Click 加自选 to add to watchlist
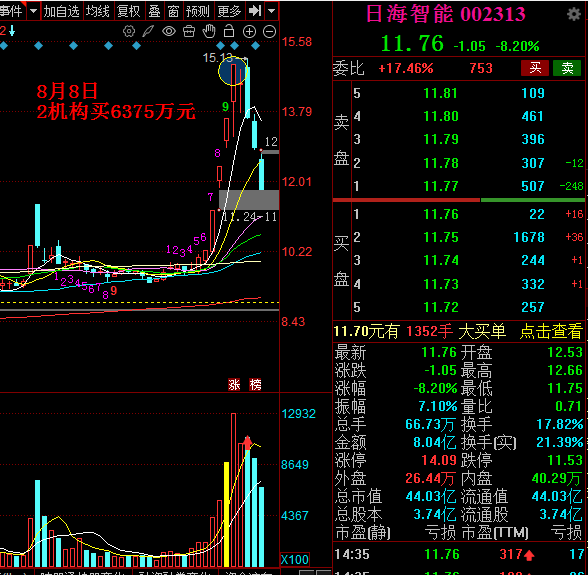588x575 pixels. tap(62, 11)
